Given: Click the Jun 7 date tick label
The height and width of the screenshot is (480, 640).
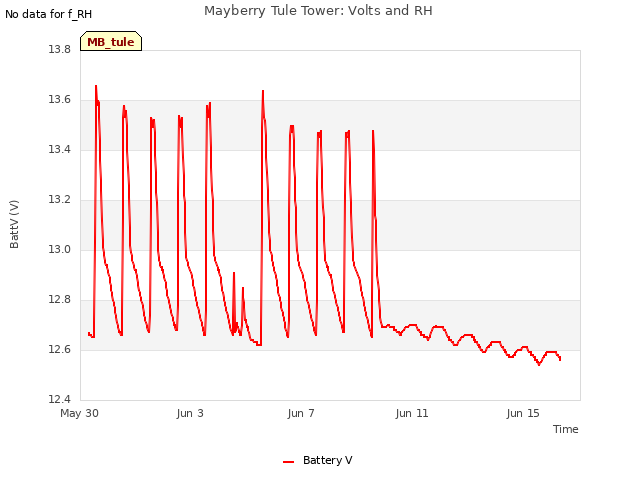Looking at the screenshot, I should pos(301,413).
